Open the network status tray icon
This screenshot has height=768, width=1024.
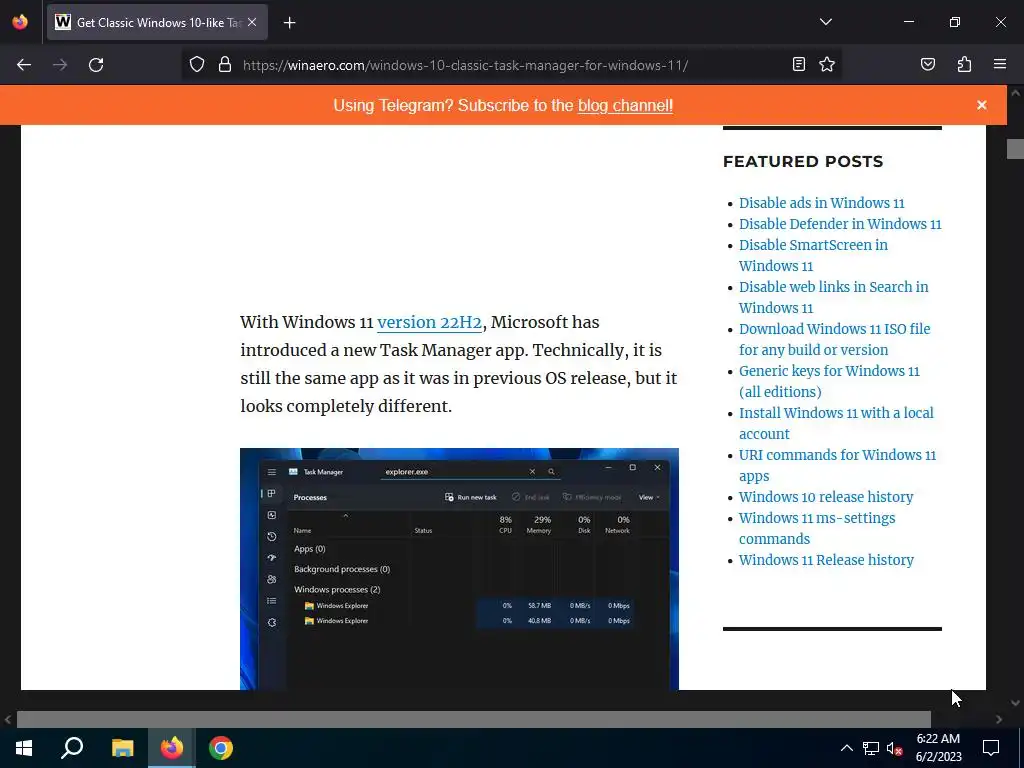coord(871,748)
